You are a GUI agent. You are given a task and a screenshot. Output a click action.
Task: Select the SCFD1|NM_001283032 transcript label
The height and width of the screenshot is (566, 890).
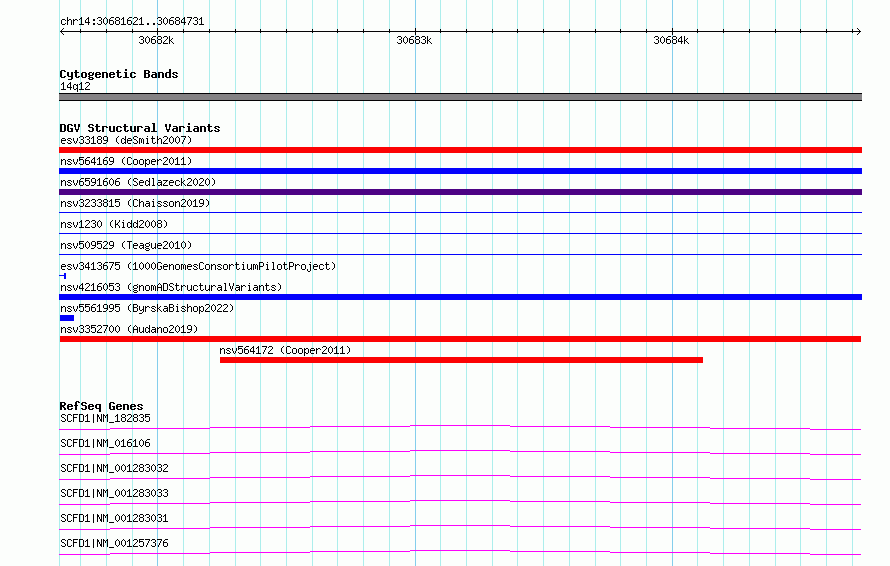pos(114,468)
